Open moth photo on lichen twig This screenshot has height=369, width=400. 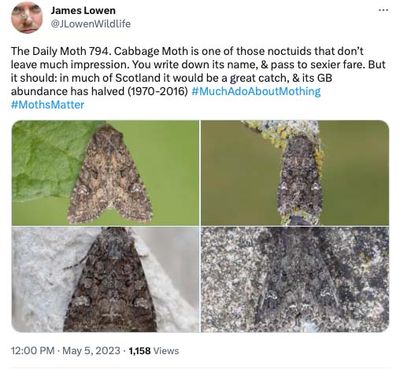coord(295,173)
